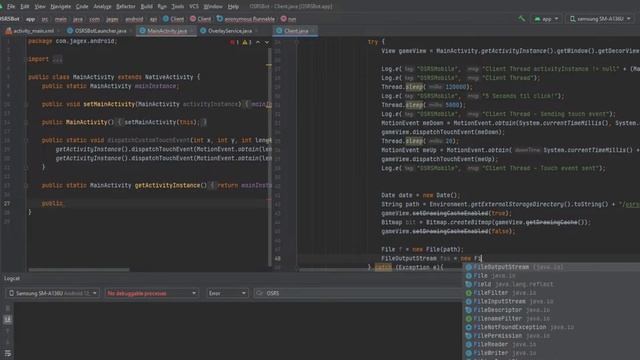This screenshot has width=640, height=360.
Task: Open the View menu
Action: click(40, 7)
